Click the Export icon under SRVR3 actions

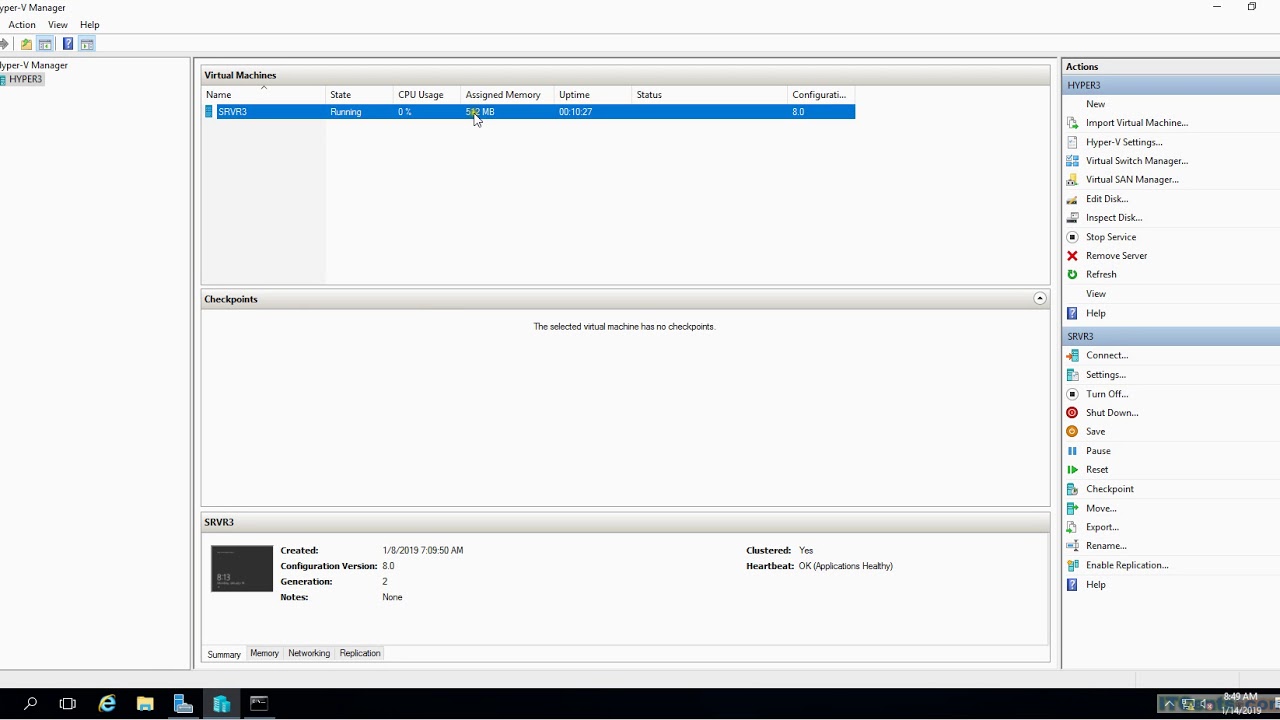(1072, 527)
